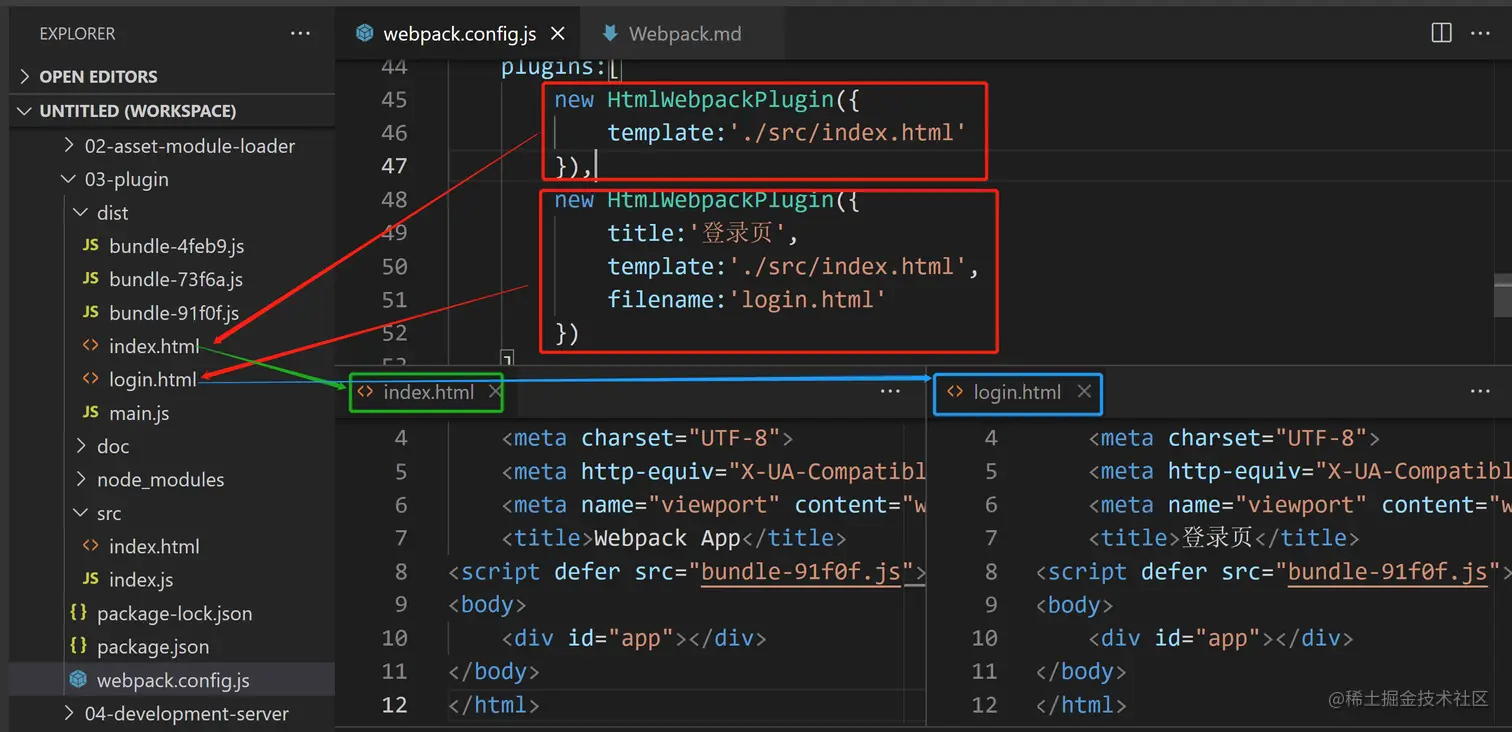Open more actions for the index.html editor group
The image size is (1512, 732).
[890, 392]
